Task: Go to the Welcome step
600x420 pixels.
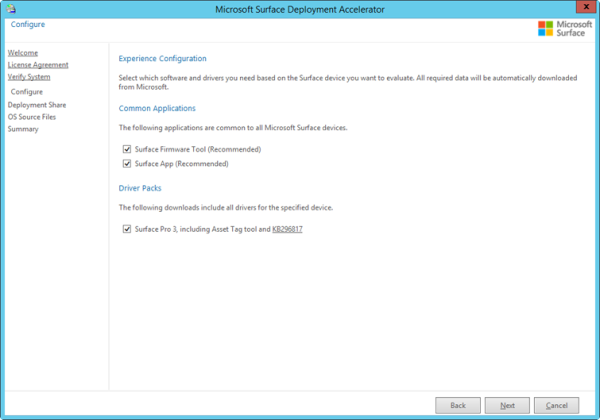Action: point(23,53)
